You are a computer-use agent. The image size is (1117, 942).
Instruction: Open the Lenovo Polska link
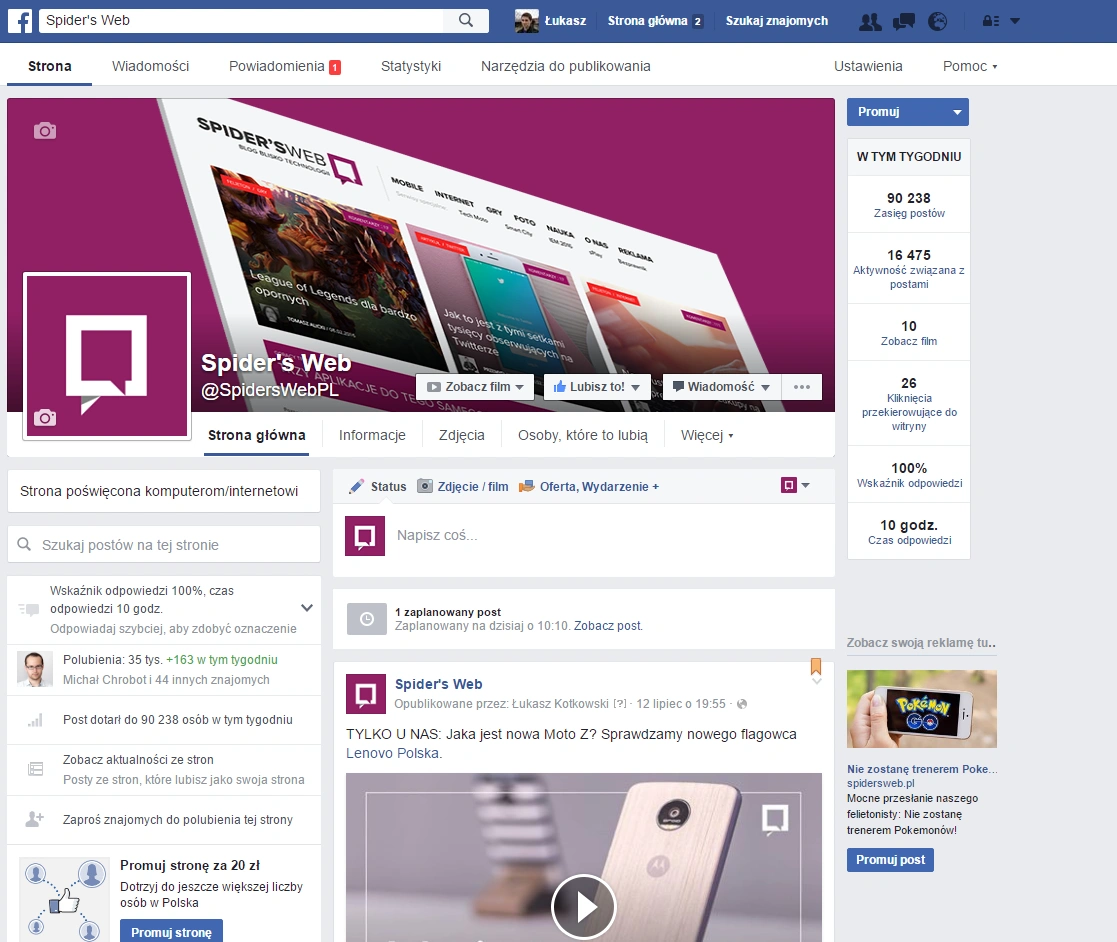pos(393,753)
